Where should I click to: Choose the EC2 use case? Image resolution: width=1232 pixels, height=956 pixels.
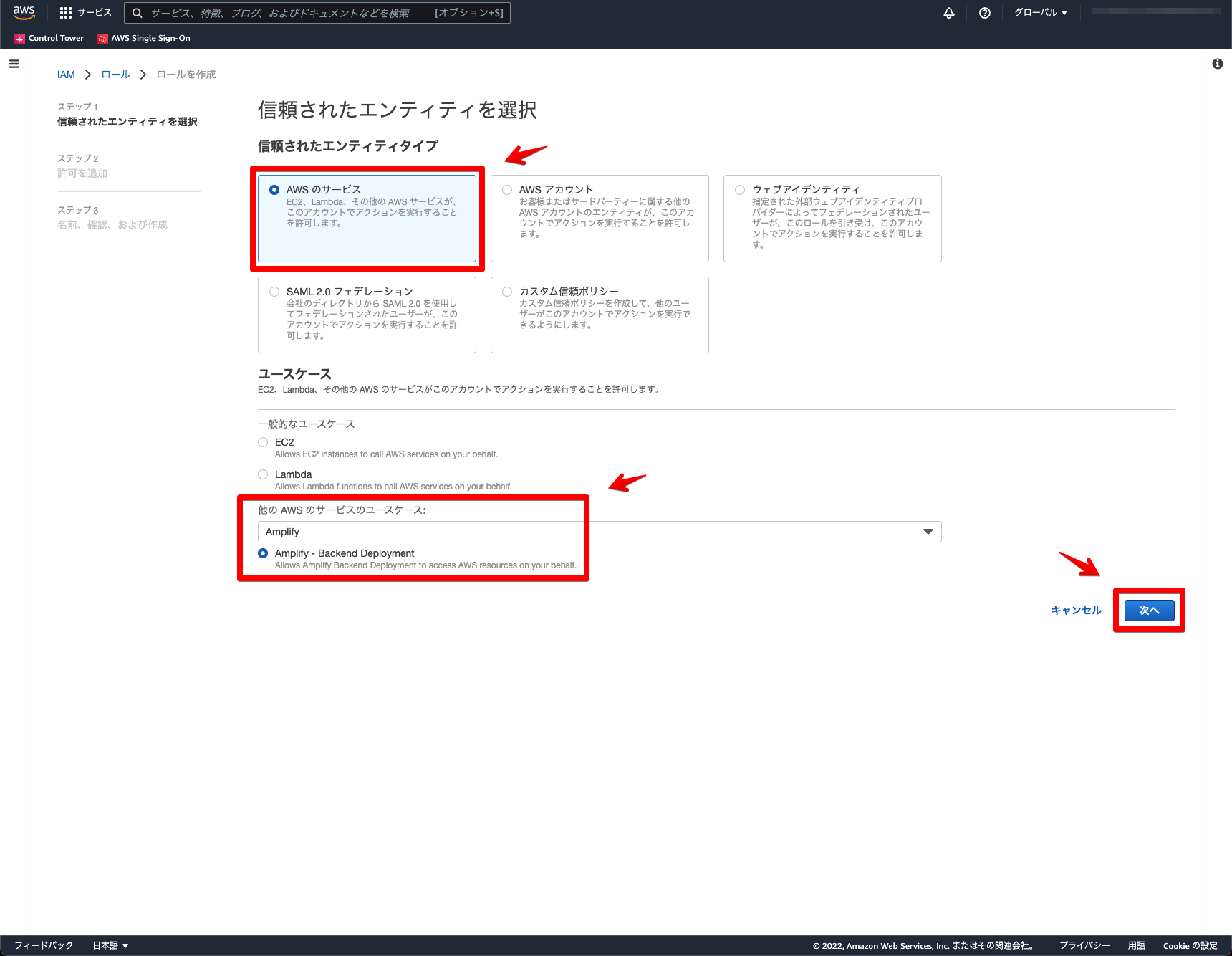point(263,442)
